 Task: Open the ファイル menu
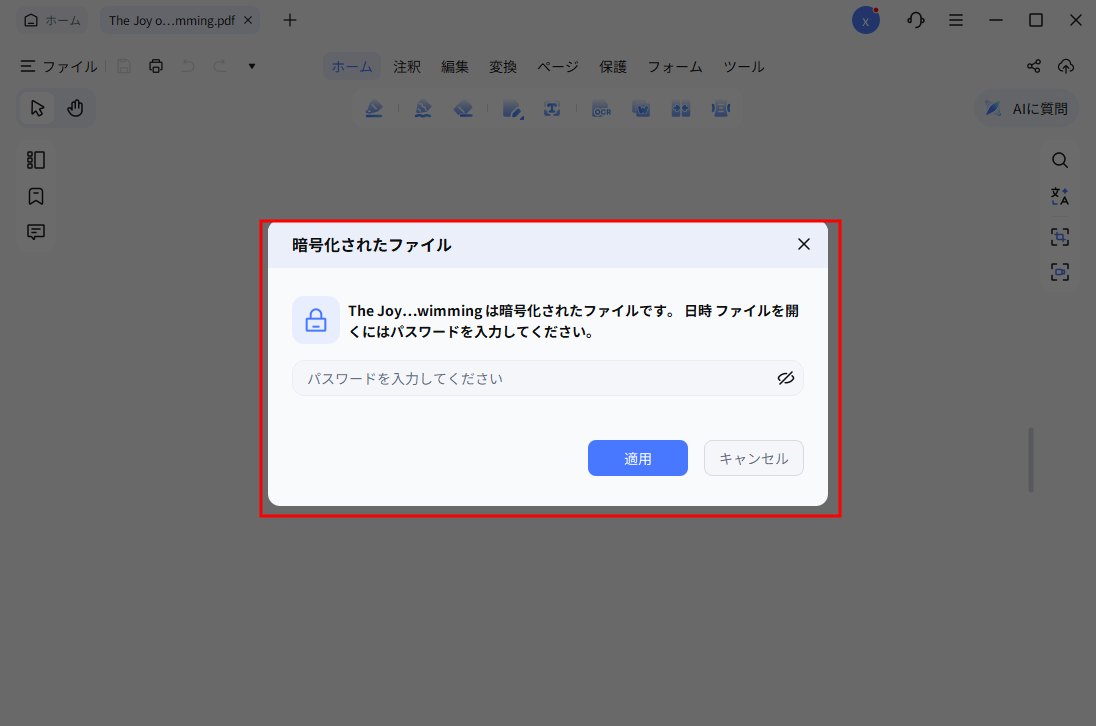coord(58,66)
